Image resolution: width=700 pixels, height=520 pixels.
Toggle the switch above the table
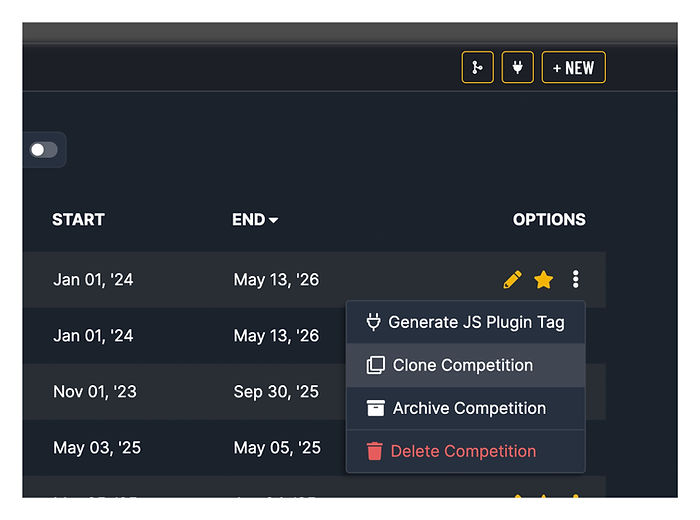coord(44,150)
